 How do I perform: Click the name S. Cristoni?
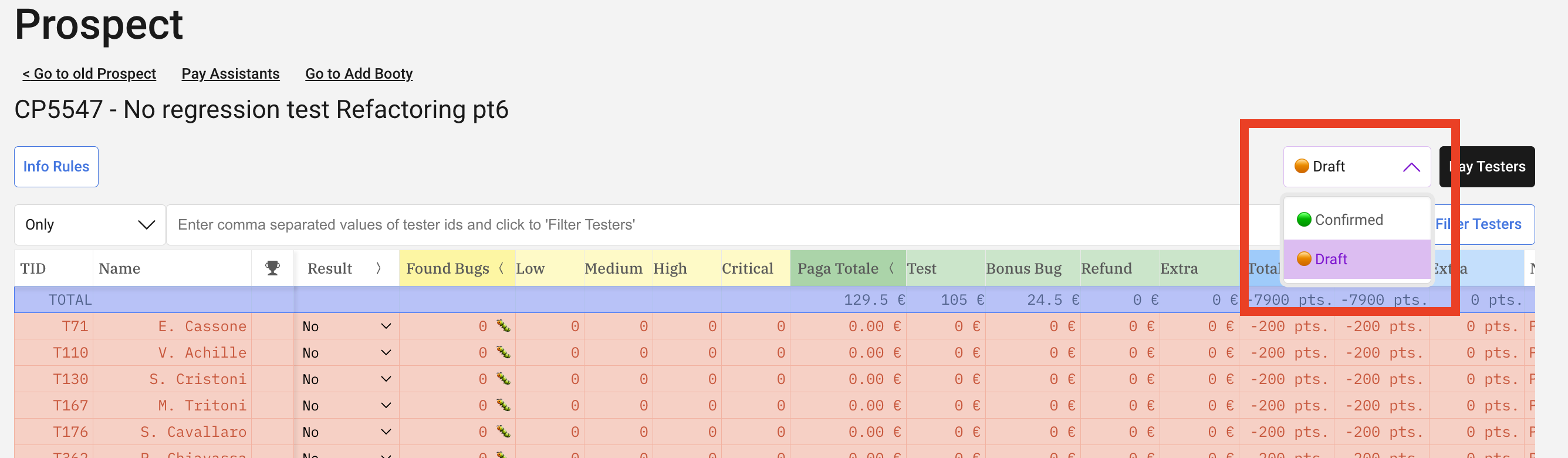[198, 379]
